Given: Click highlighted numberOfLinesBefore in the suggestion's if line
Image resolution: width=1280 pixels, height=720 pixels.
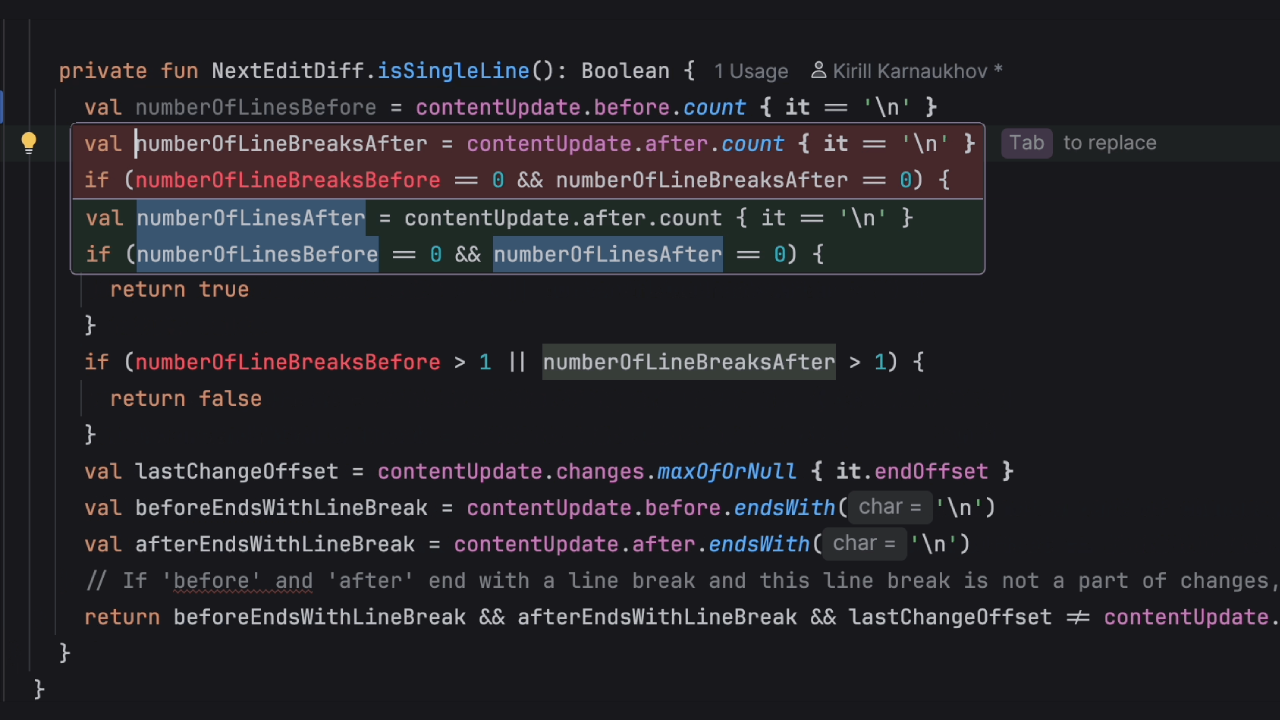Looking at the screenshot, I should (x=257, y=254).
